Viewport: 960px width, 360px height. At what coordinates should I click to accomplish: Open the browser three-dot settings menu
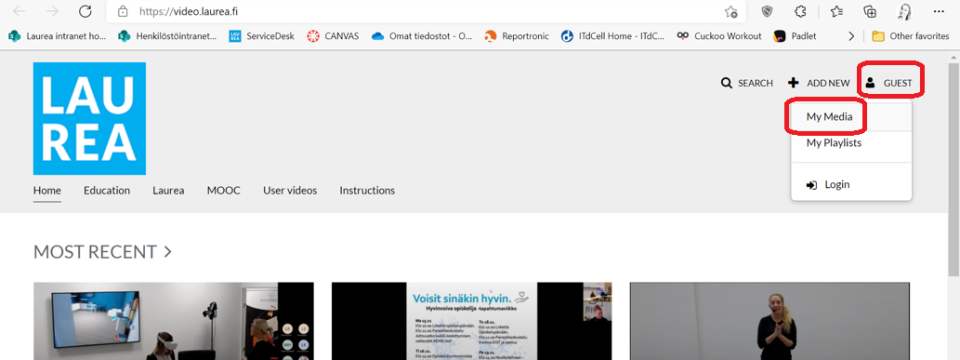(x=939, y=12)
